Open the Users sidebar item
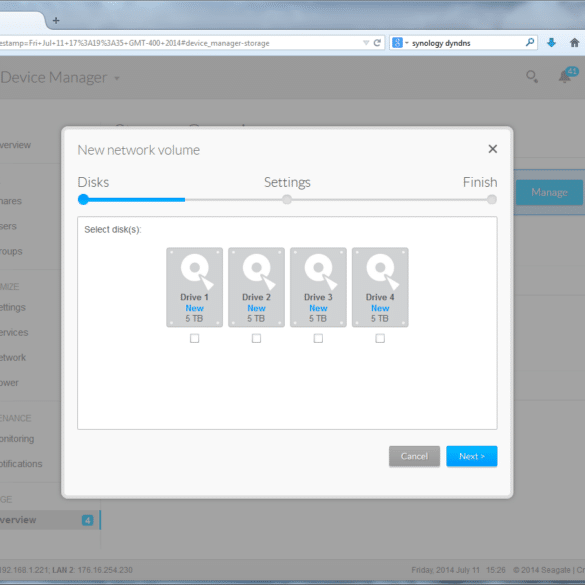 [8, 226]
